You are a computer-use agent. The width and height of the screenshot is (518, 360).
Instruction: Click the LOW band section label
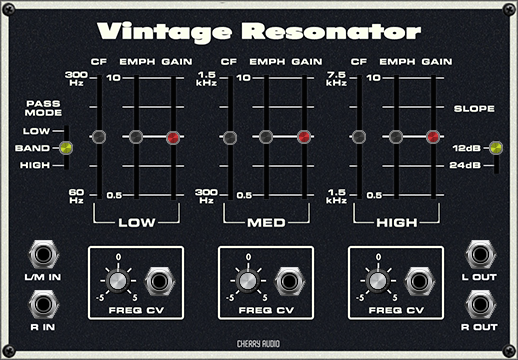pyautogui.click(x=137, y=223)
